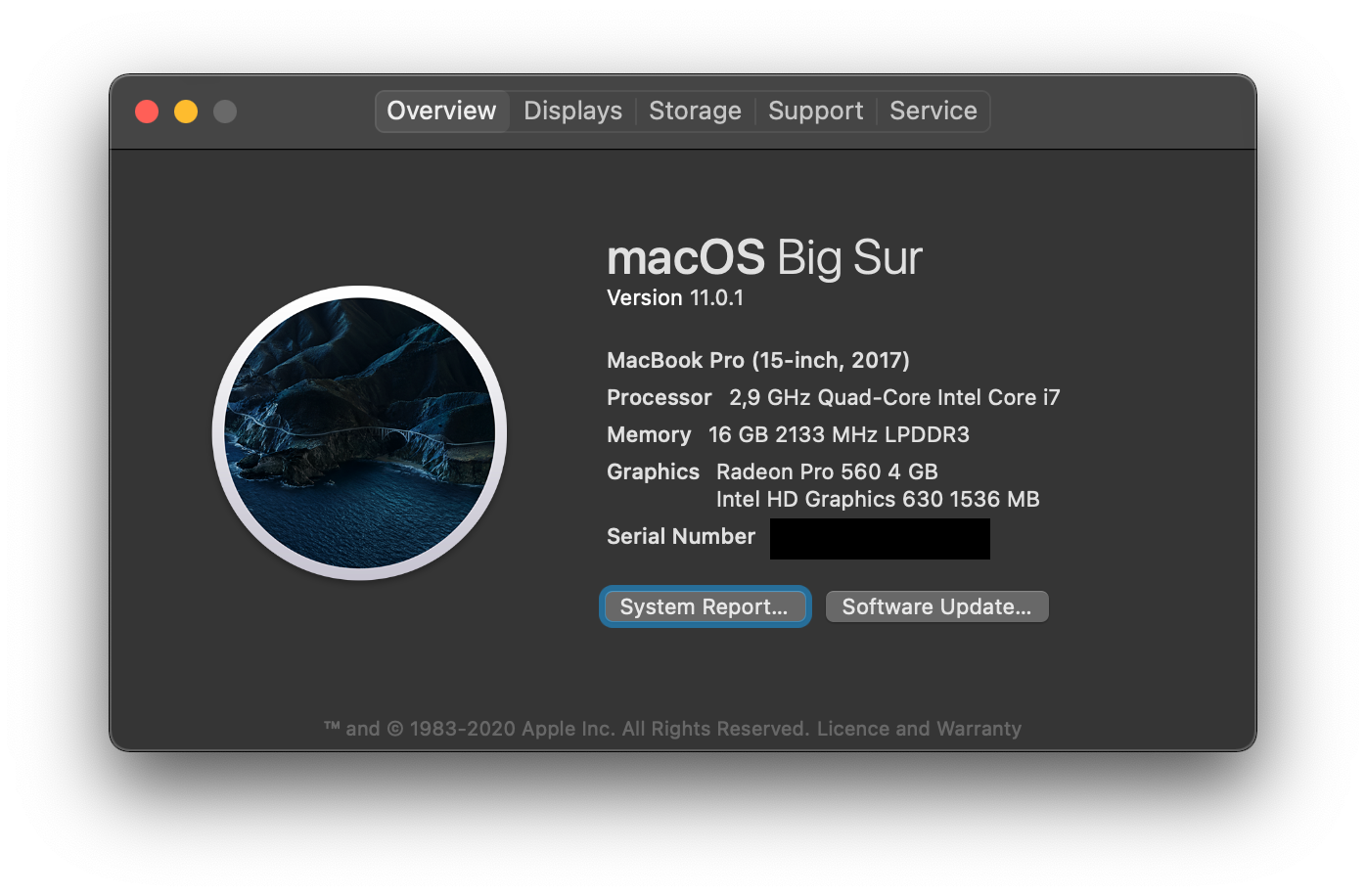Click the macOS Big Sur title
This screenshot has width=1366, height=896.
tap(764, 257)
